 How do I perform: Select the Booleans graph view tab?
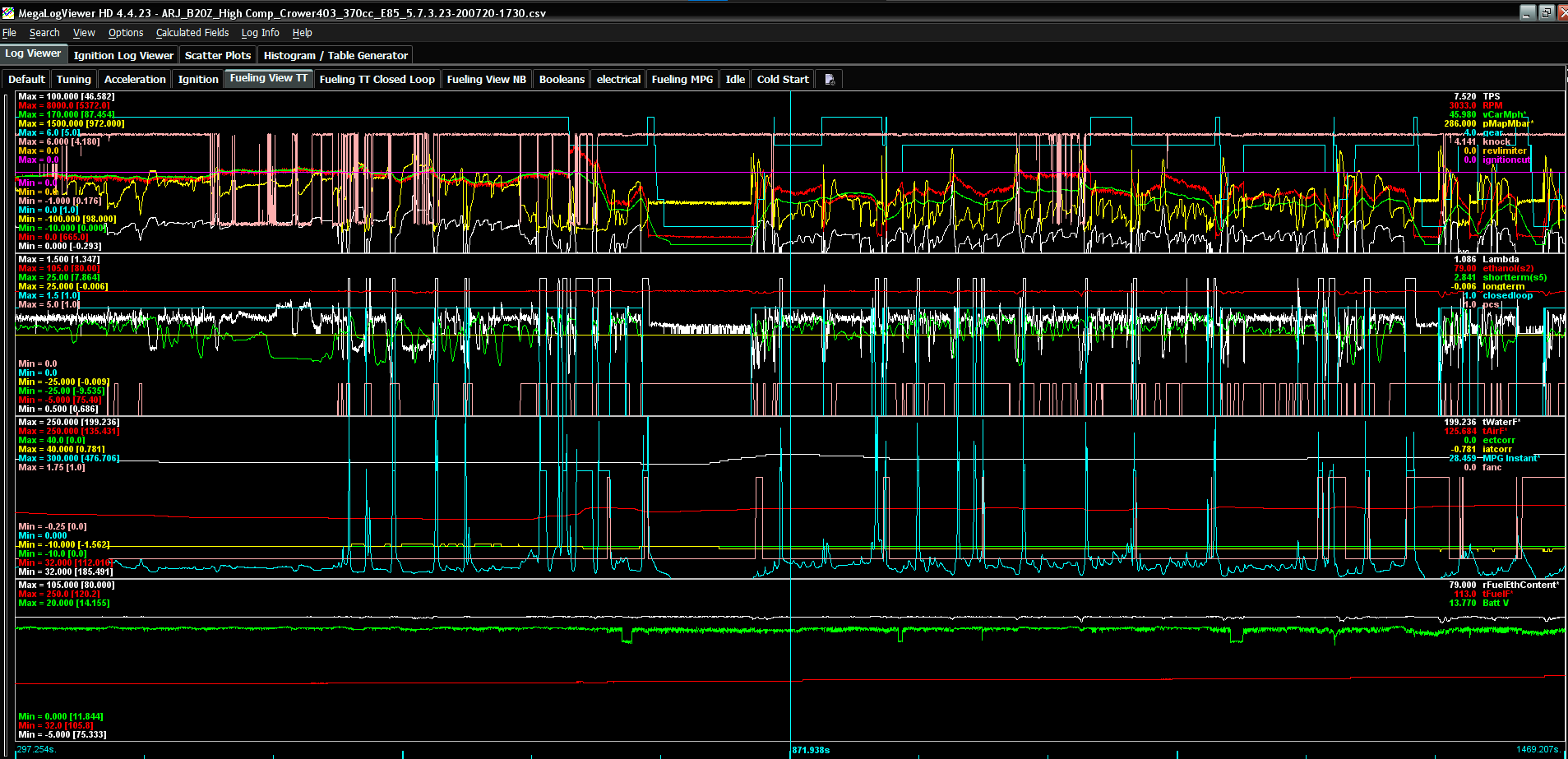coord(562,80)
